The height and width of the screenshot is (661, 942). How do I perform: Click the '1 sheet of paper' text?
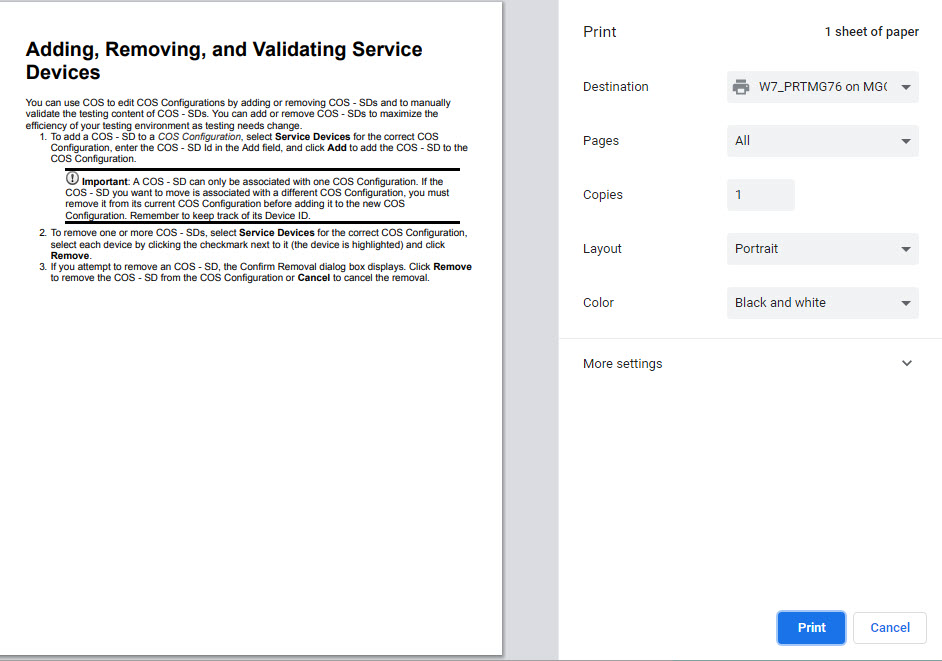coord(871,32)
